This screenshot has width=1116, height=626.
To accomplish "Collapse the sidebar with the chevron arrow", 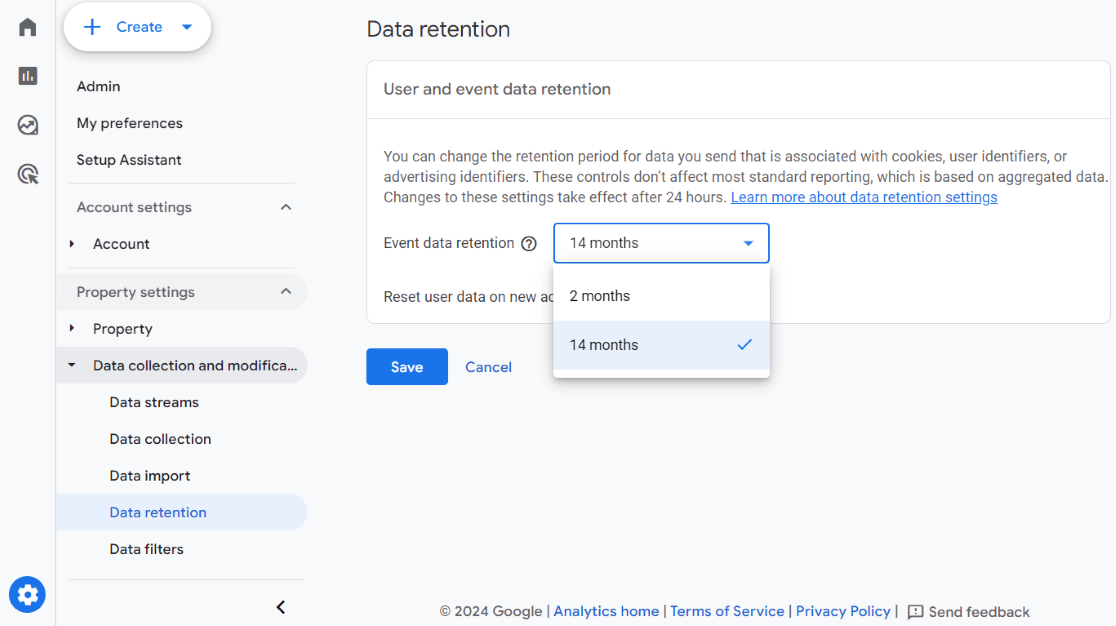I will 281,607.
